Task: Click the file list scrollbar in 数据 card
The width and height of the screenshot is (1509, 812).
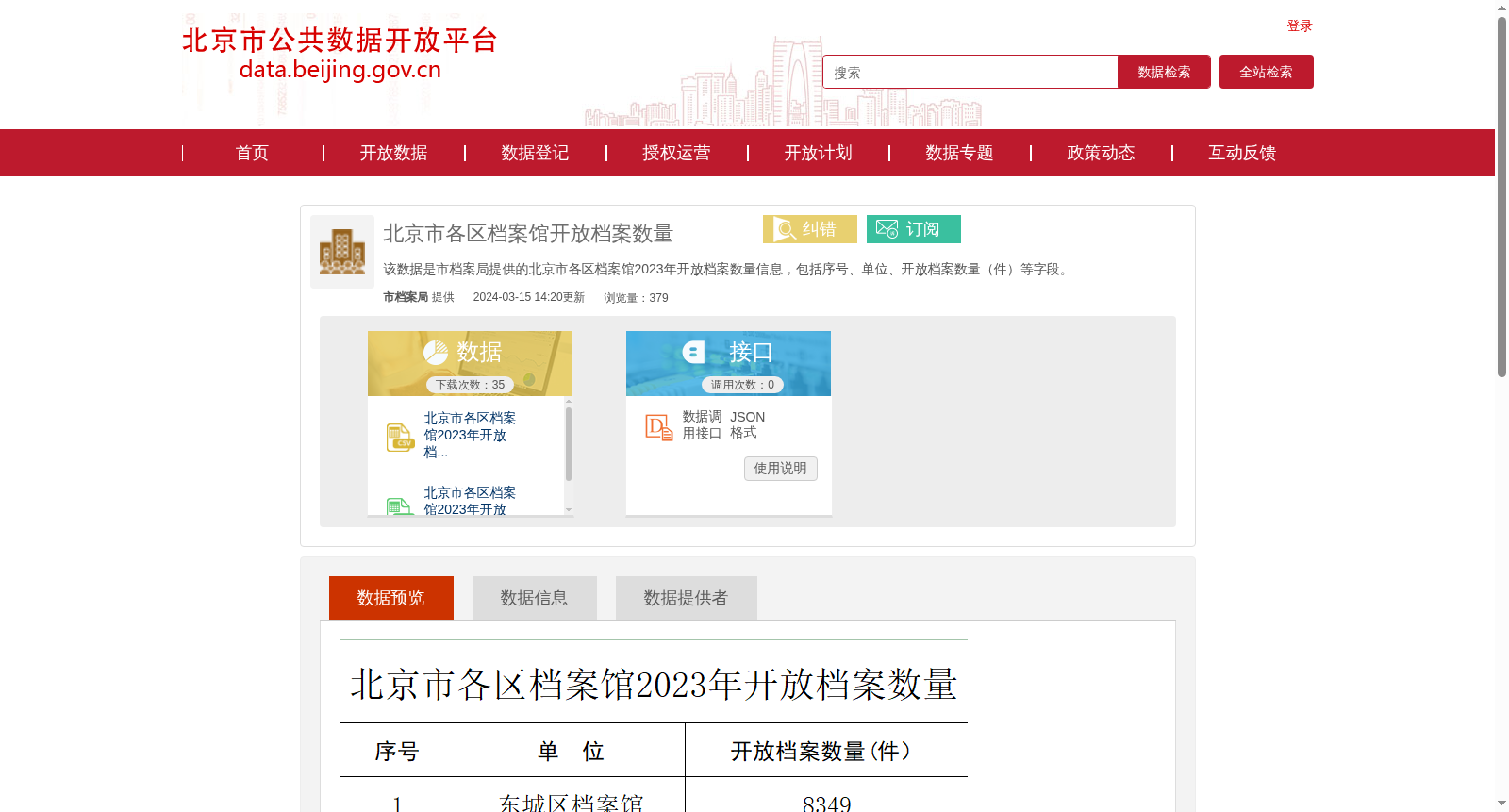Action: (569, 443)
